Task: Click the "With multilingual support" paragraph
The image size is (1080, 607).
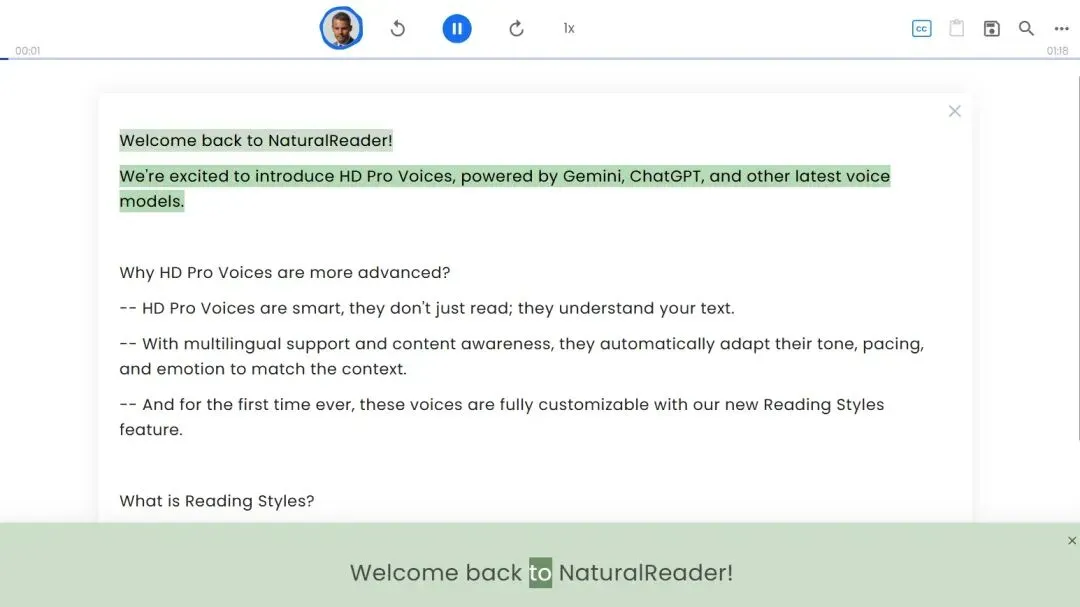Action: [521, 356]
